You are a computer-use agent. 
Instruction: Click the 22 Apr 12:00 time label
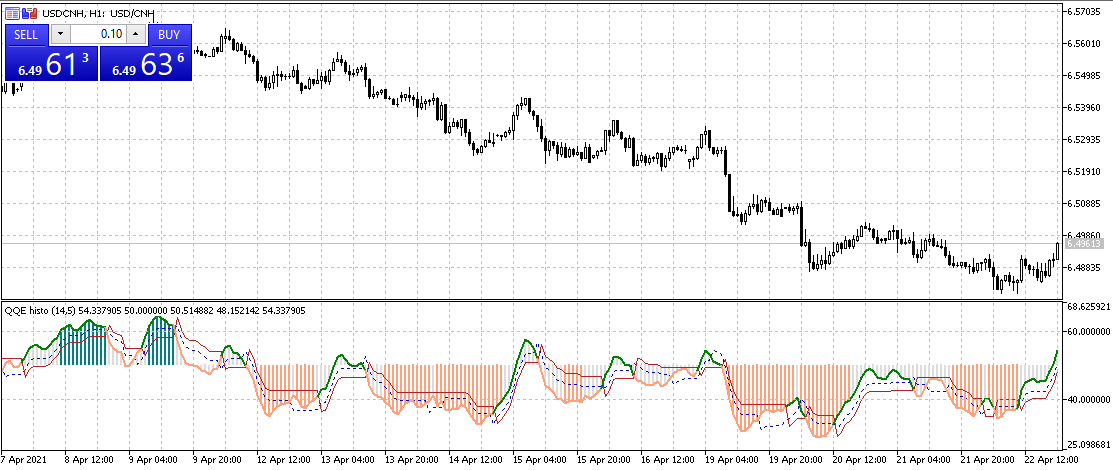pos(1048,459)
